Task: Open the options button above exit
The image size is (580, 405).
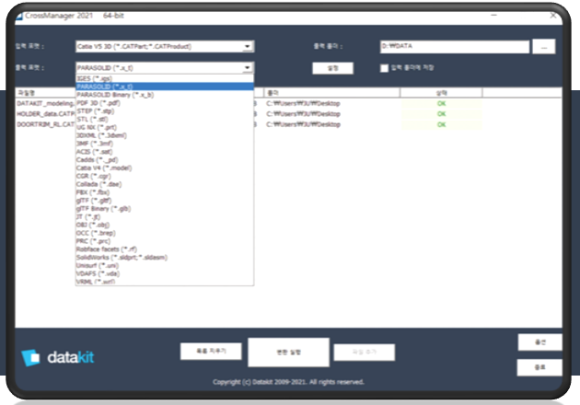Action: click(x=540, y=342)
